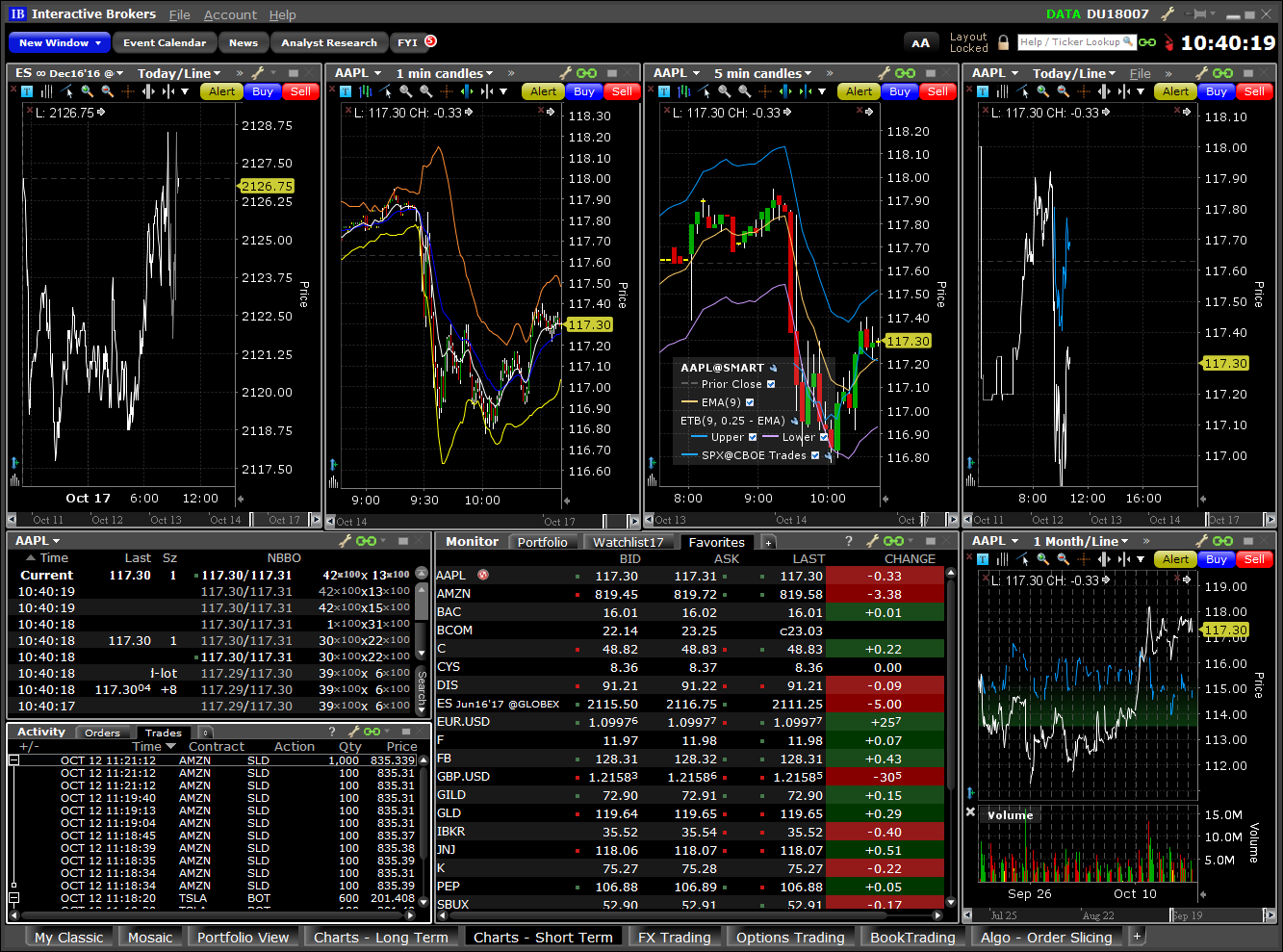Expand hidden menu chevrons in 5 min chart header
Image resolution: width=1283 pixels, height=952 pixels.
coord(829,73)
